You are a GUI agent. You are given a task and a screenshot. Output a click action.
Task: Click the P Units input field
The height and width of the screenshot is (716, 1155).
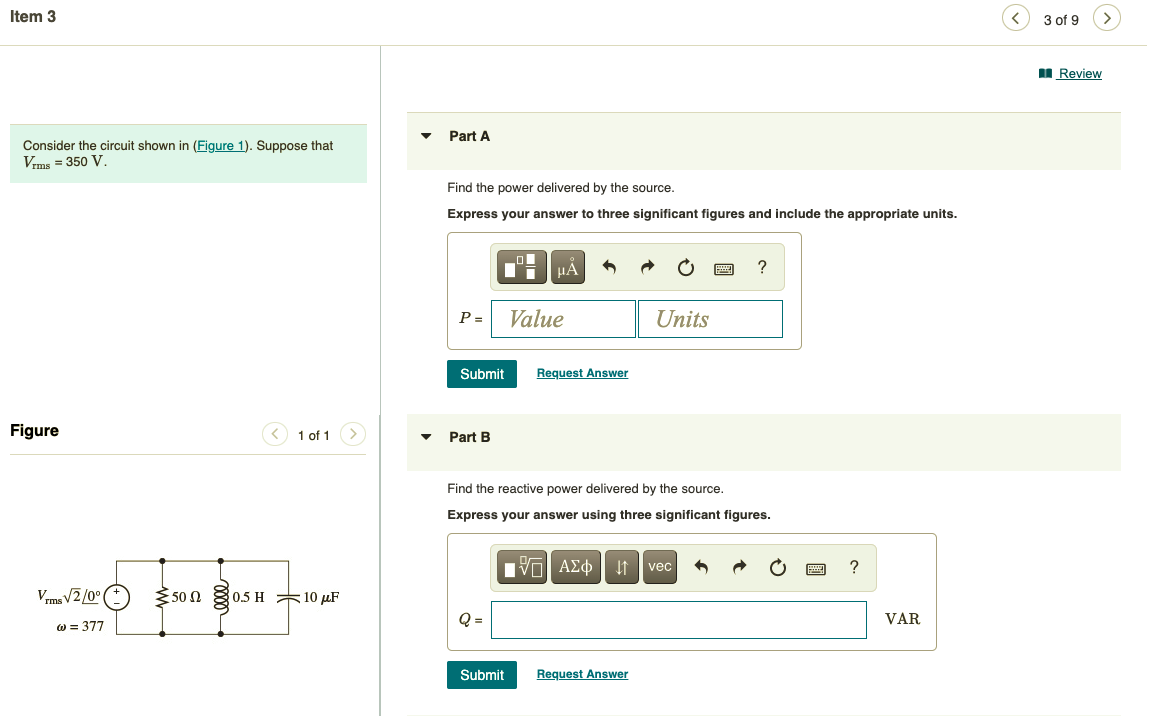point(710,319)
